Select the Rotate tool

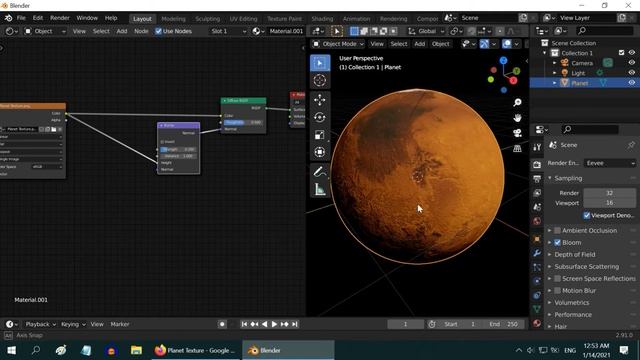point(320,117)
